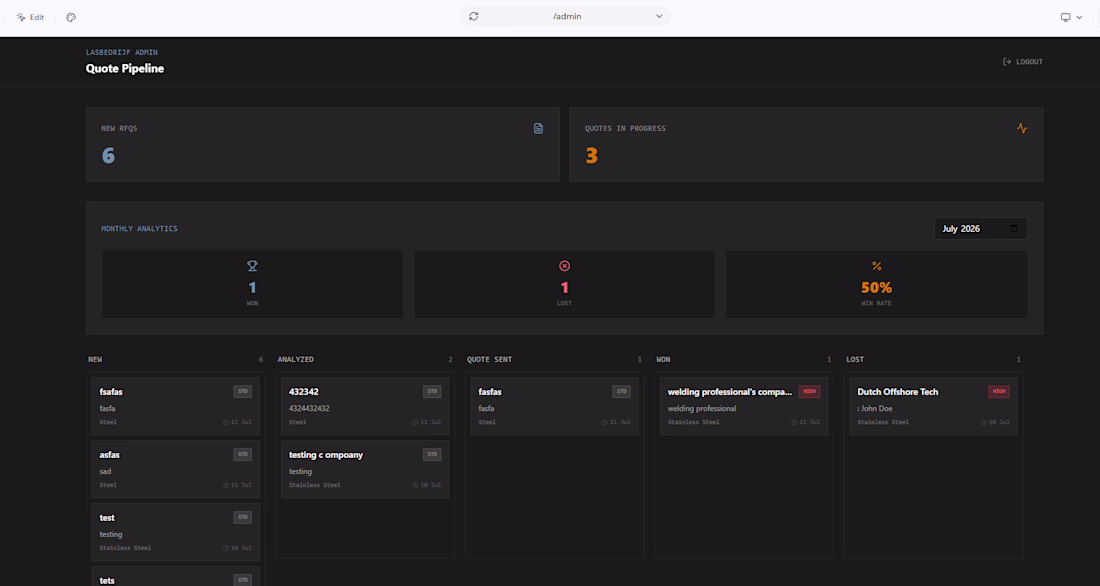
Task: Select the QUOTE SENT column header
Action: [489, 359]
